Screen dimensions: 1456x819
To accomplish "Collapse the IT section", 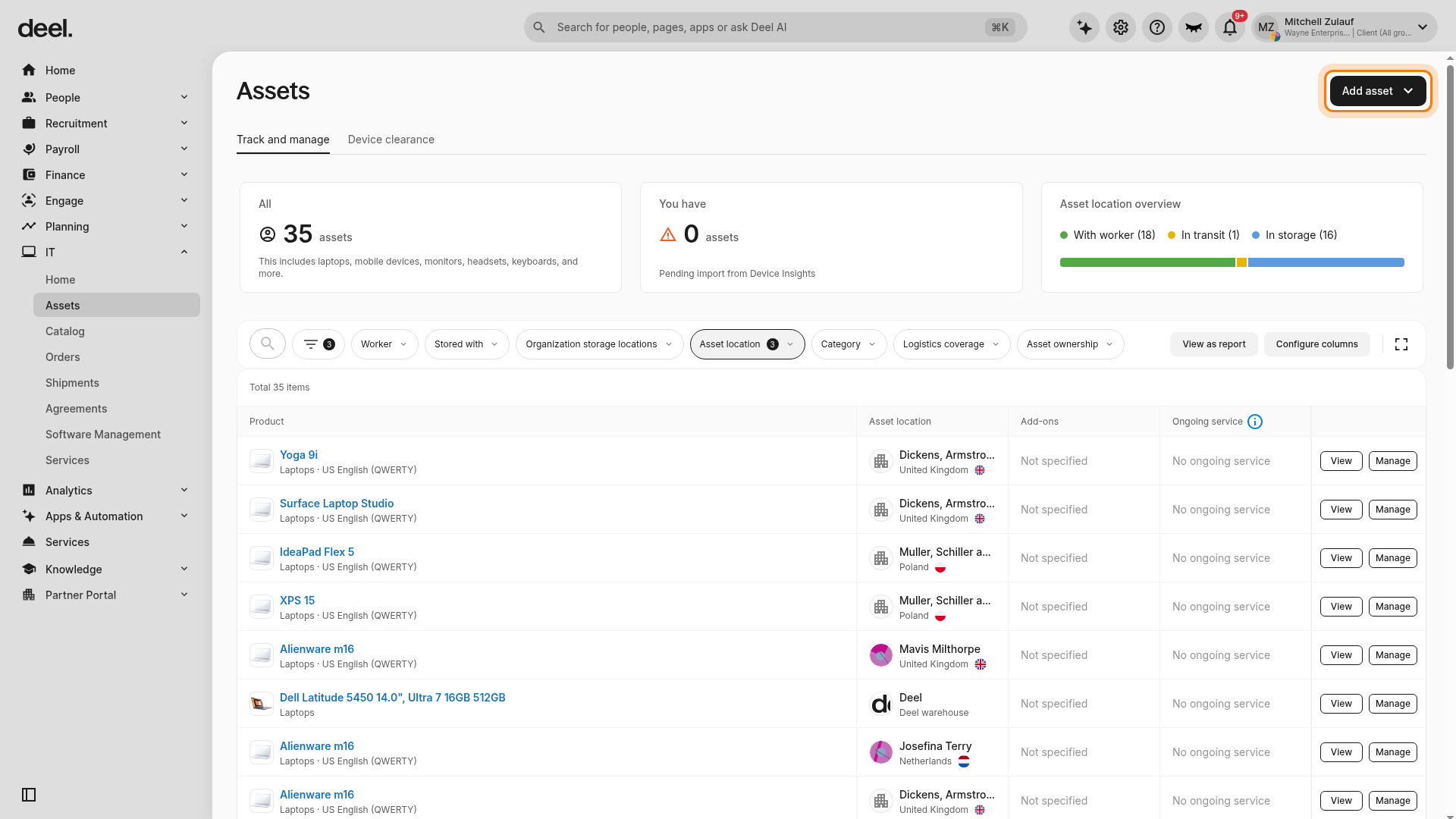I will (184, 252).
